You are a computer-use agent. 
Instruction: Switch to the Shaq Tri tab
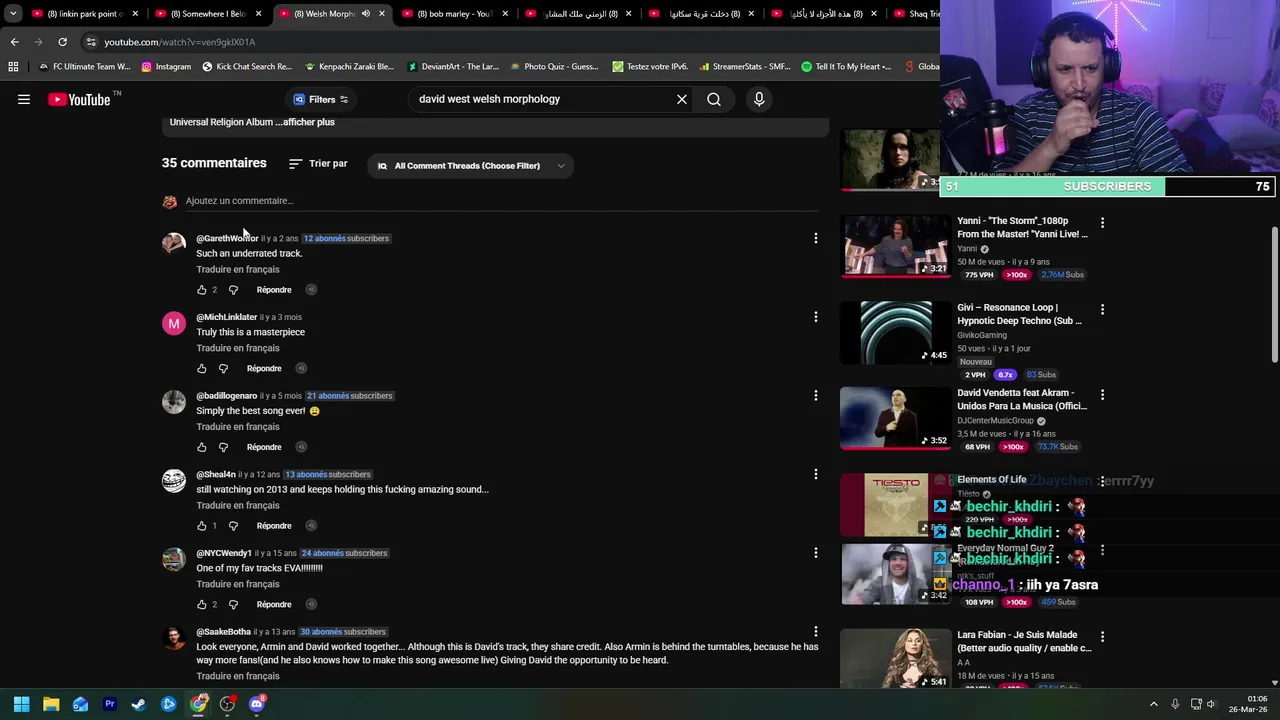point(915,14)
